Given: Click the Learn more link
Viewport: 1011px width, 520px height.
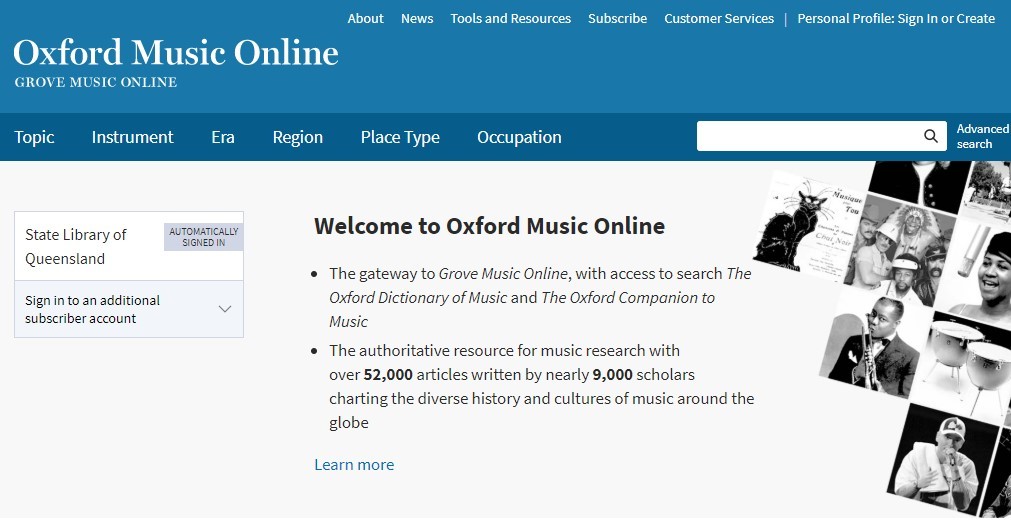Looking at the screenshot, I should tap(354, 465).
